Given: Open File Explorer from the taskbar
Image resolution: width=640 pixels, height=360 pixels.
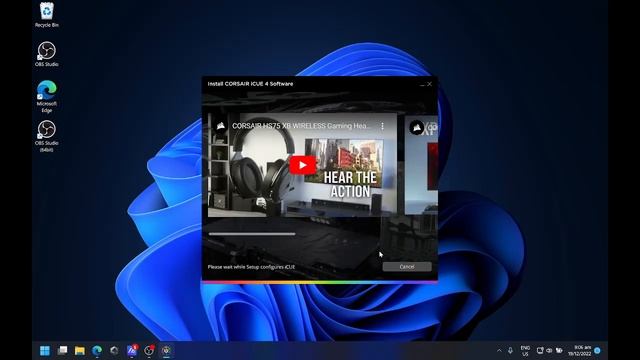Looking at the screenshot, I should [80, 351].
